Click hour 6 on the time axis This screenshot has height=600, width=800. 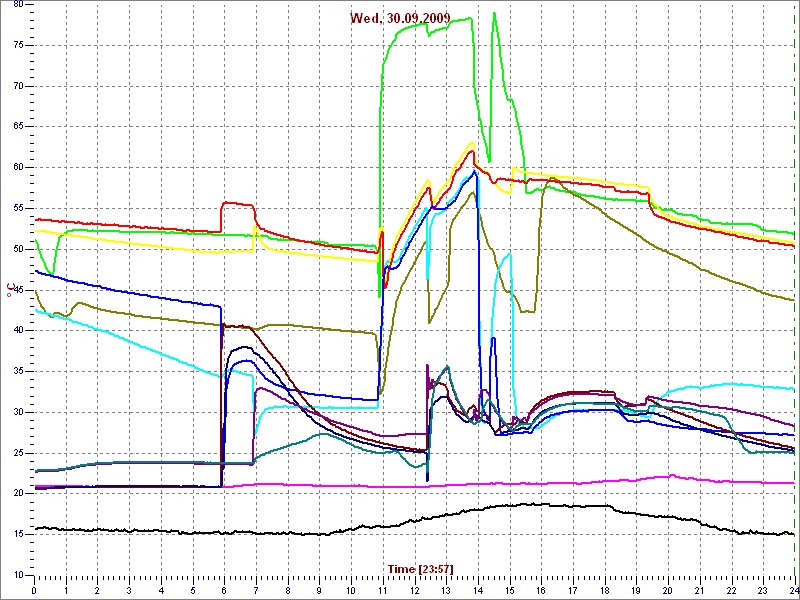[224, 592]
